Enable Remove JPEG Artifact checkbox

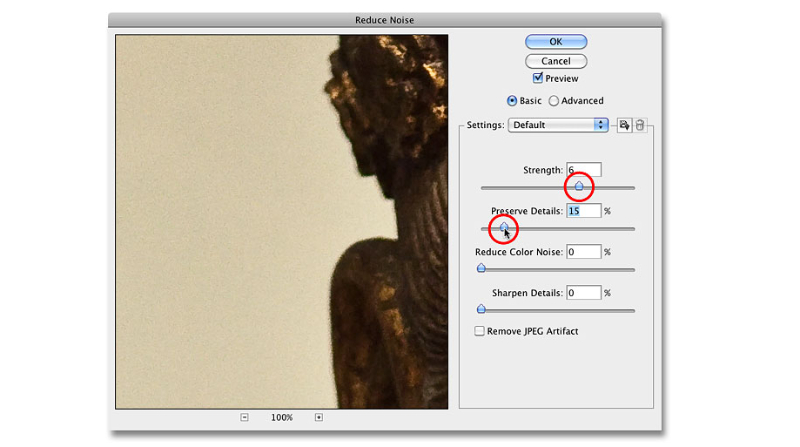(x=479, y=331)
